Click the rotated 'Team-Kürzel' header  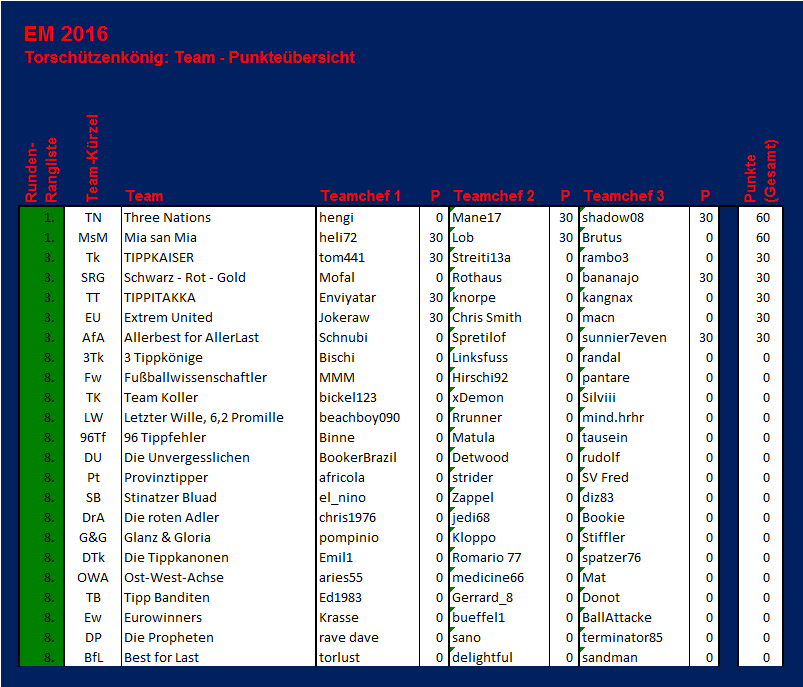pos(92,158)
